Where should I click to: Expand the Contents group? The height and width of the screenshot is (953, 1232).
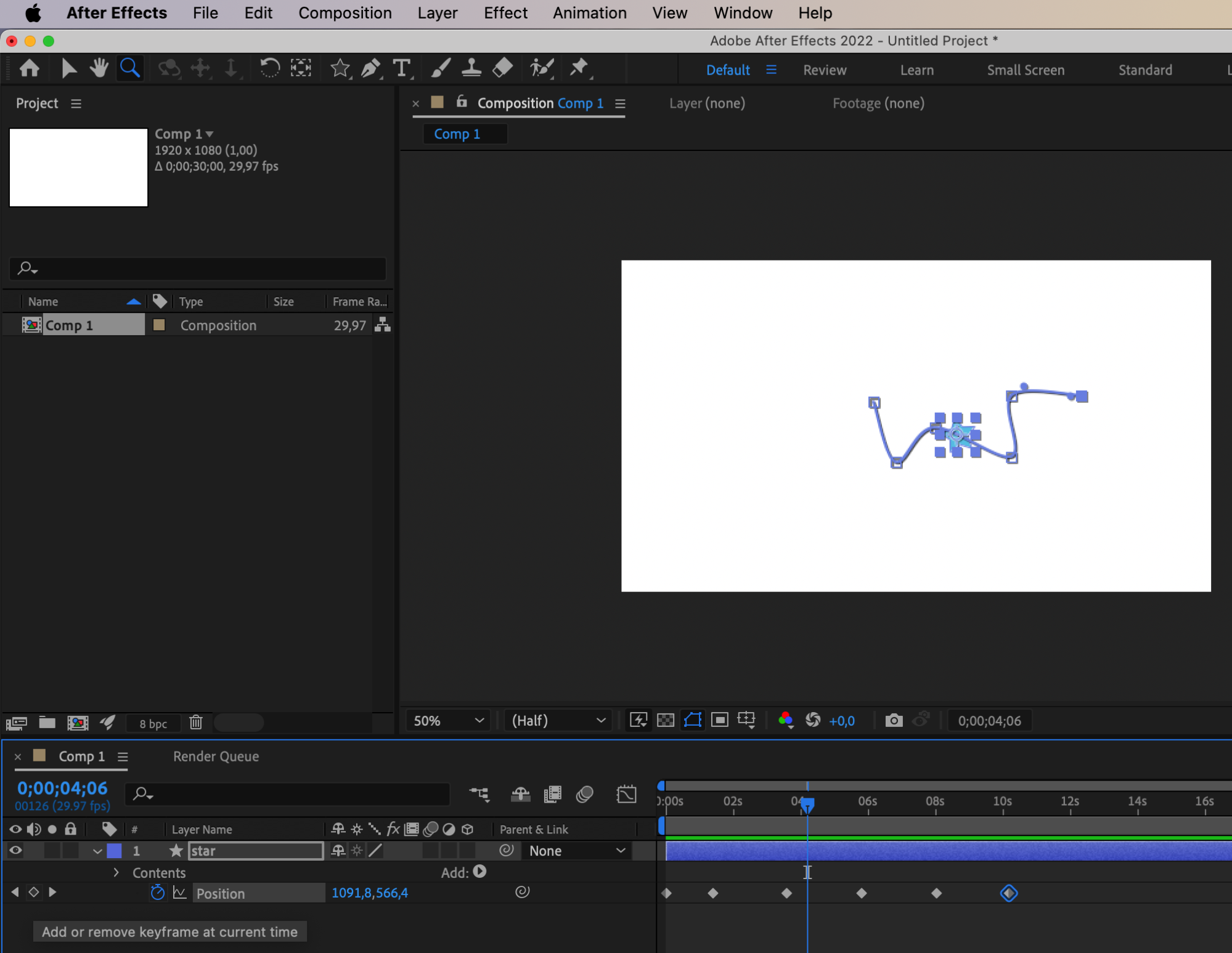pyautogui.click(x=116, y=872)
